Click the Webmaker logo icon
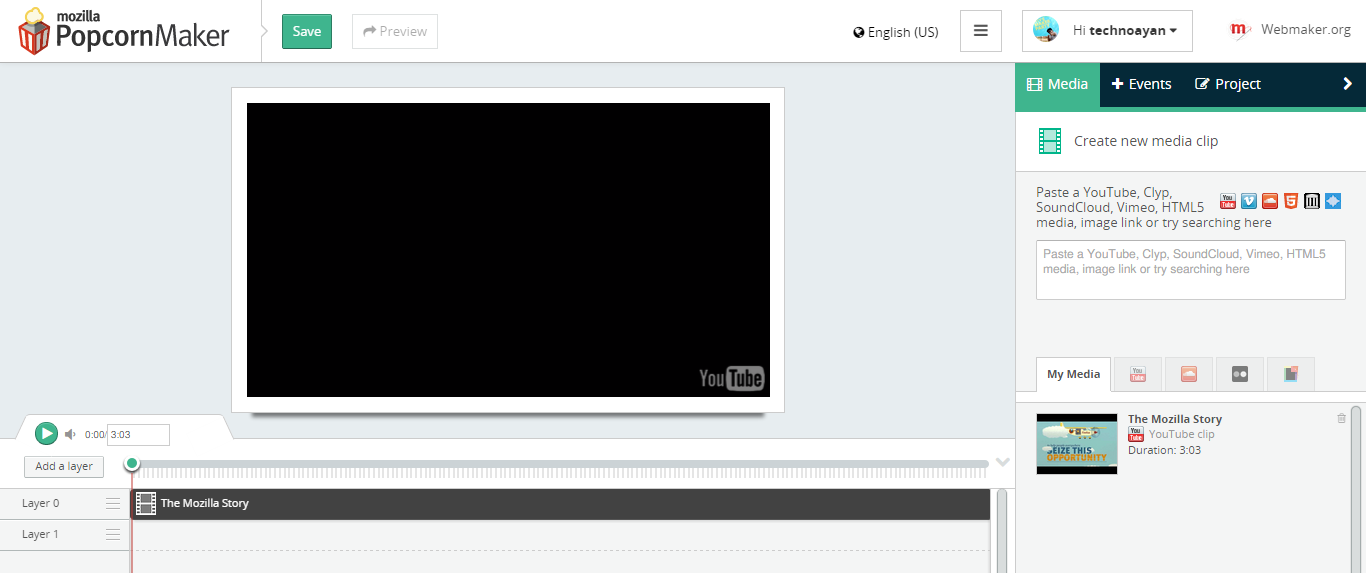The image size is (1366, 573). coord(1240,31)
